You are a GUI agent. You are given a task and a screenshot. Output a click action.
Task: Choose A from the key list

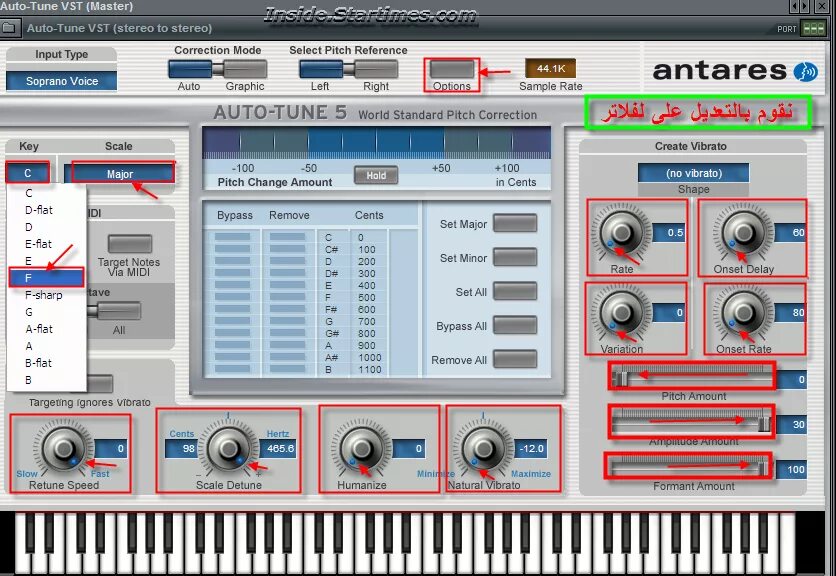click(x=46, y=346)
